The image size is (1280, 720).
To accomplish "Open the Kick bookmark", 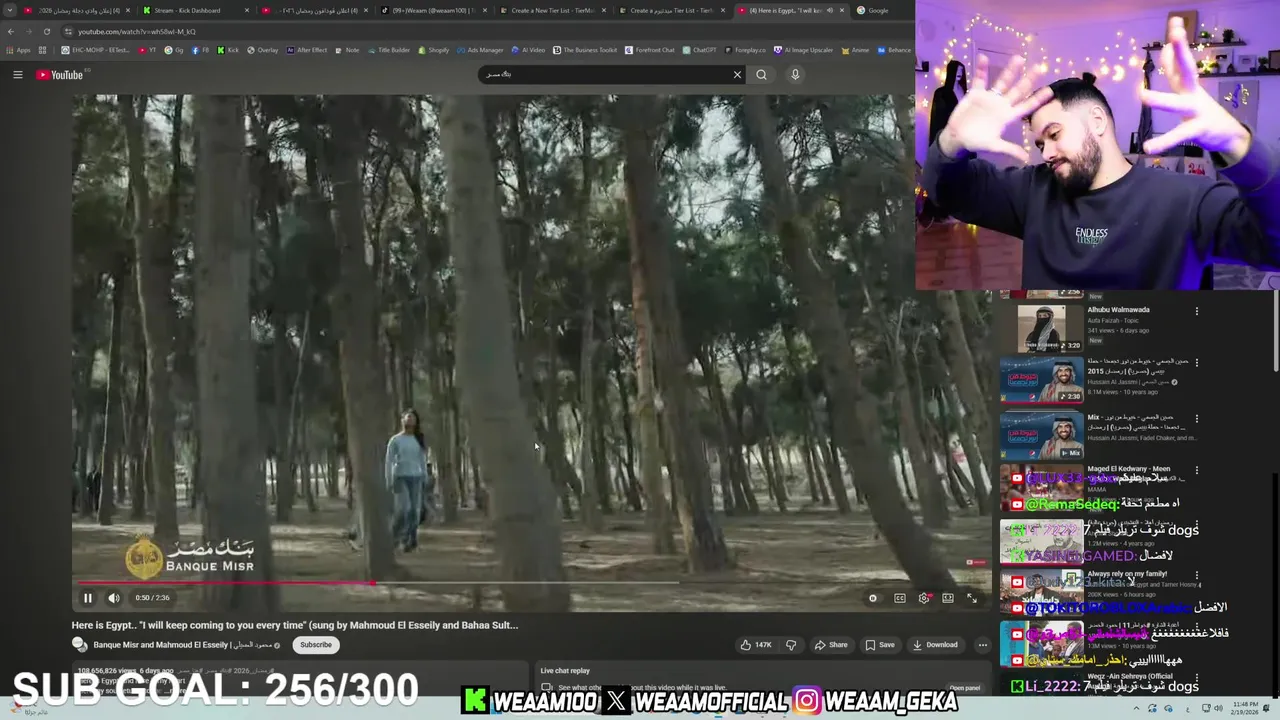I will (228, 50).
